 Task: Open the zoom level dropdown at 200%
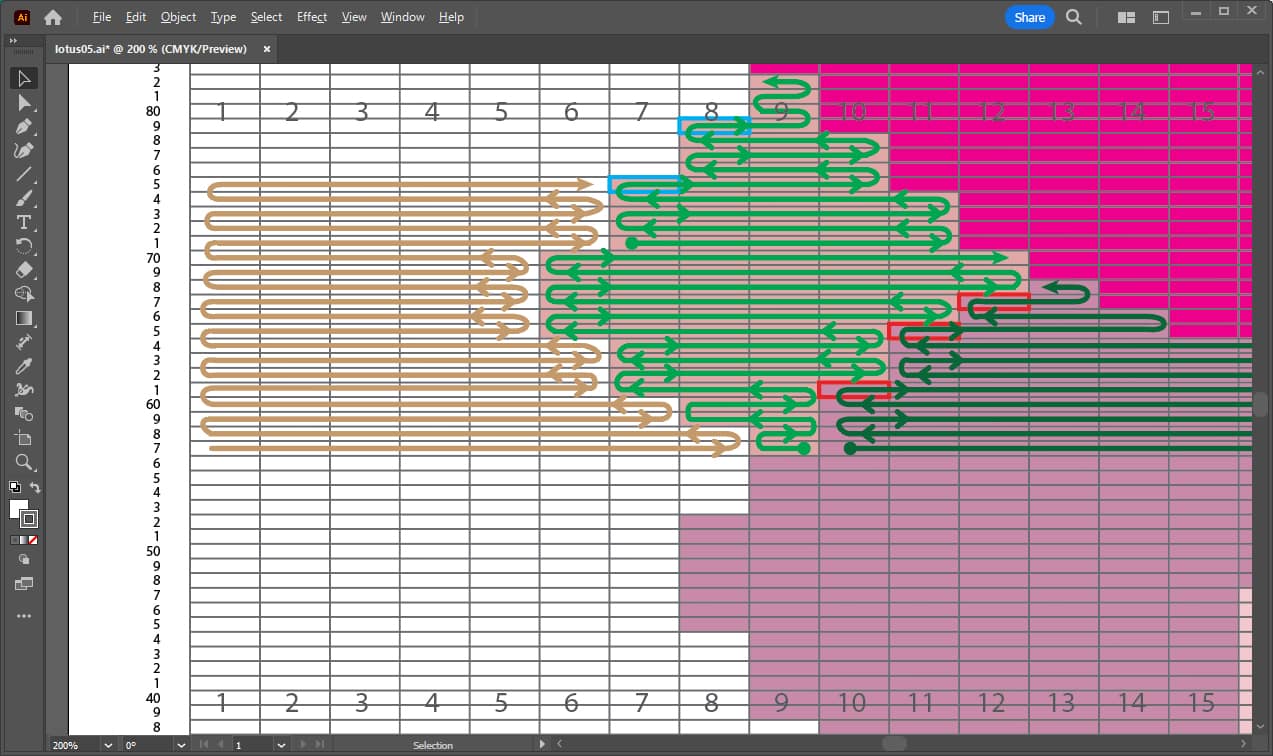(107, 745)
